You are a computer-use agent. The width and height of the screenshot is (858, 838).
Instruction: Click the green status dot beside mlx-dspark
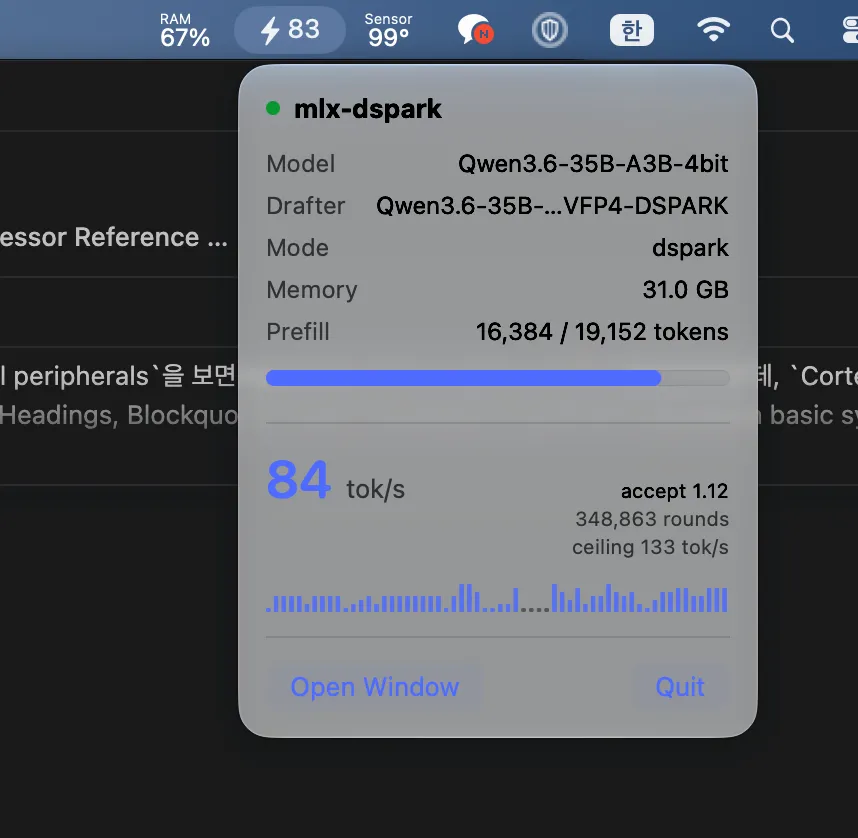273,108
